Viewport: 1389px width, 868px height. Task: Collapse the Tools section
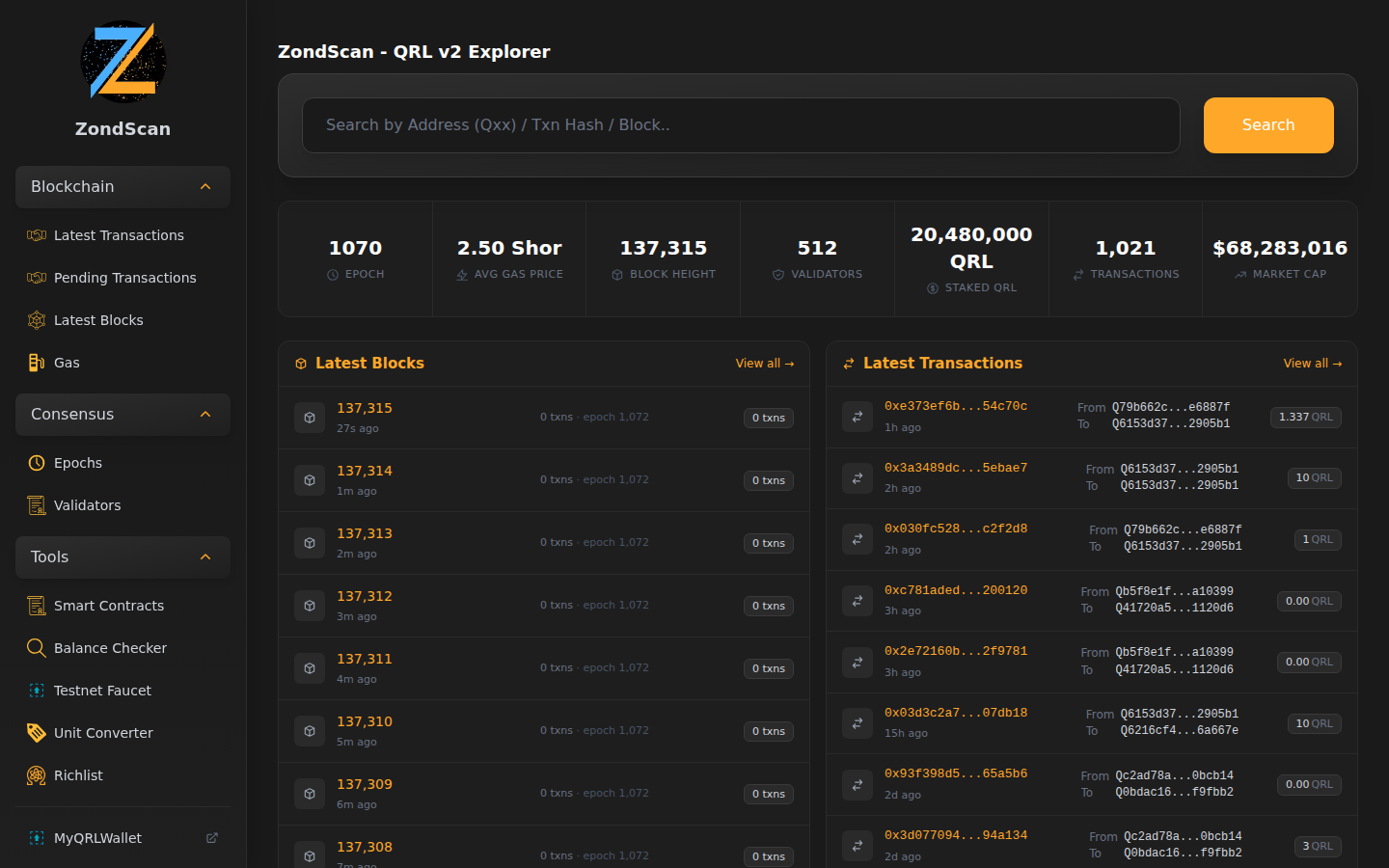[x=123, y=557]
